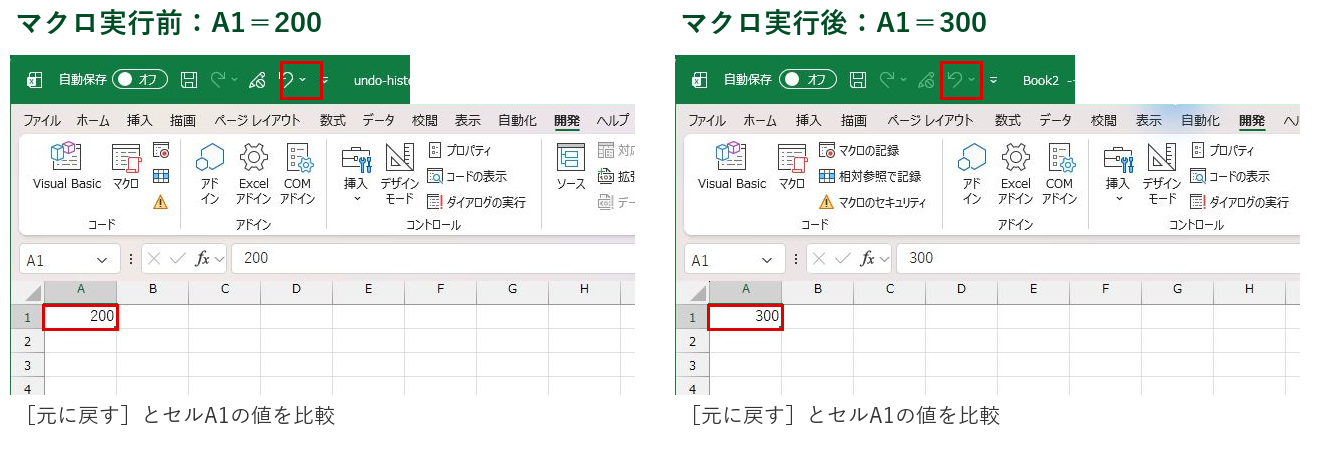Save the workbook in left Excel window
This screenshot has width=1320, height=450.
tap(189, 79)
